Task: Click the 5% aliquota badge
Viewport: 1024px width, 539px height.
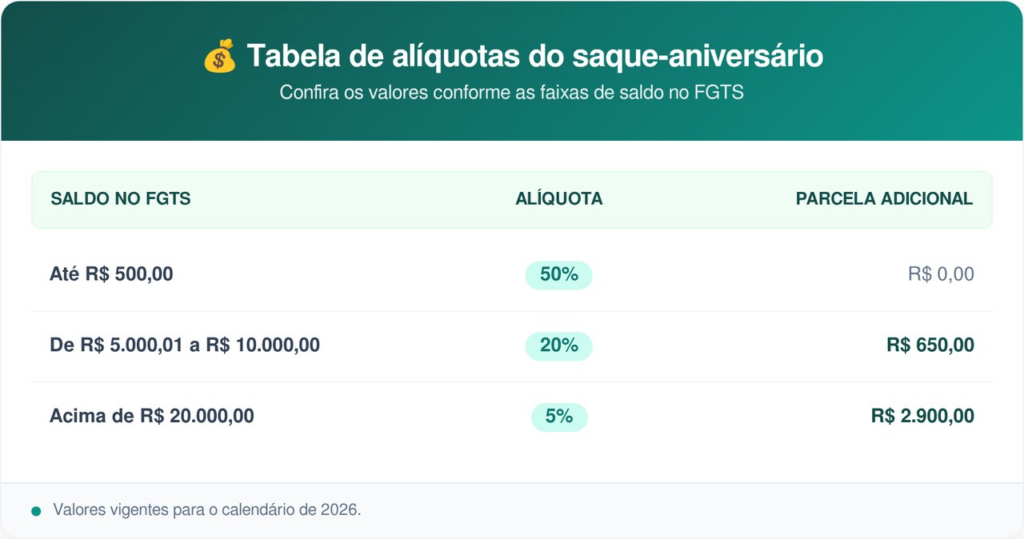Action: [558, 417]
